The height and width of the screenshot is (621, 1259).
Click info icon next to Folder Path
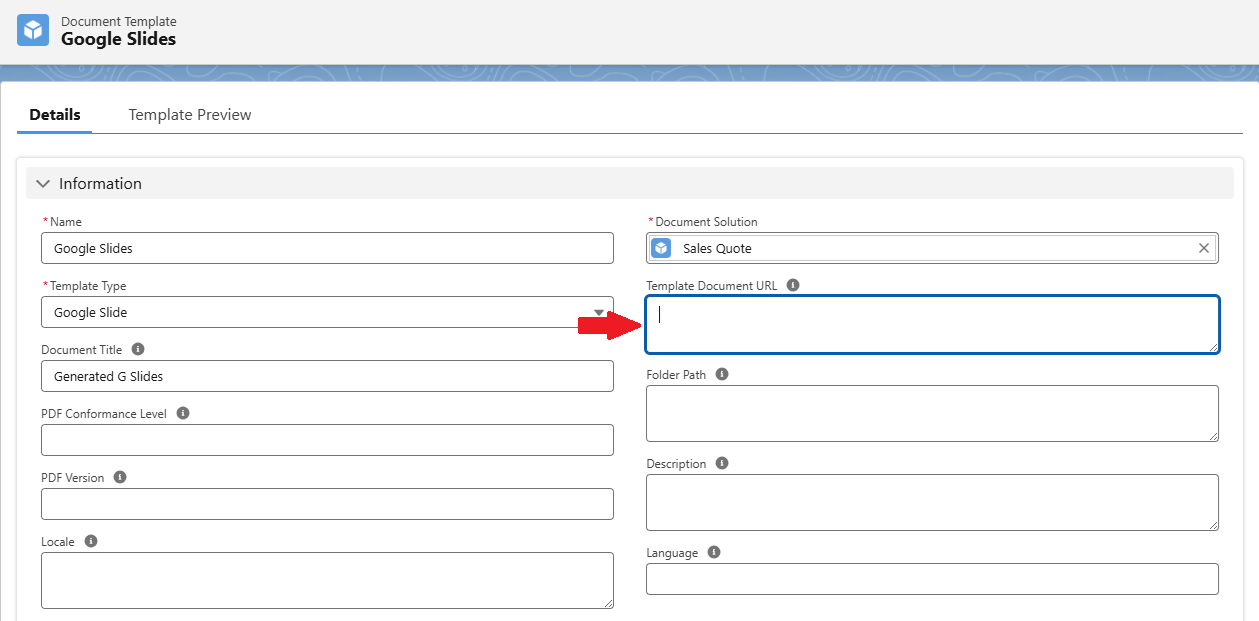click(722, 374)
